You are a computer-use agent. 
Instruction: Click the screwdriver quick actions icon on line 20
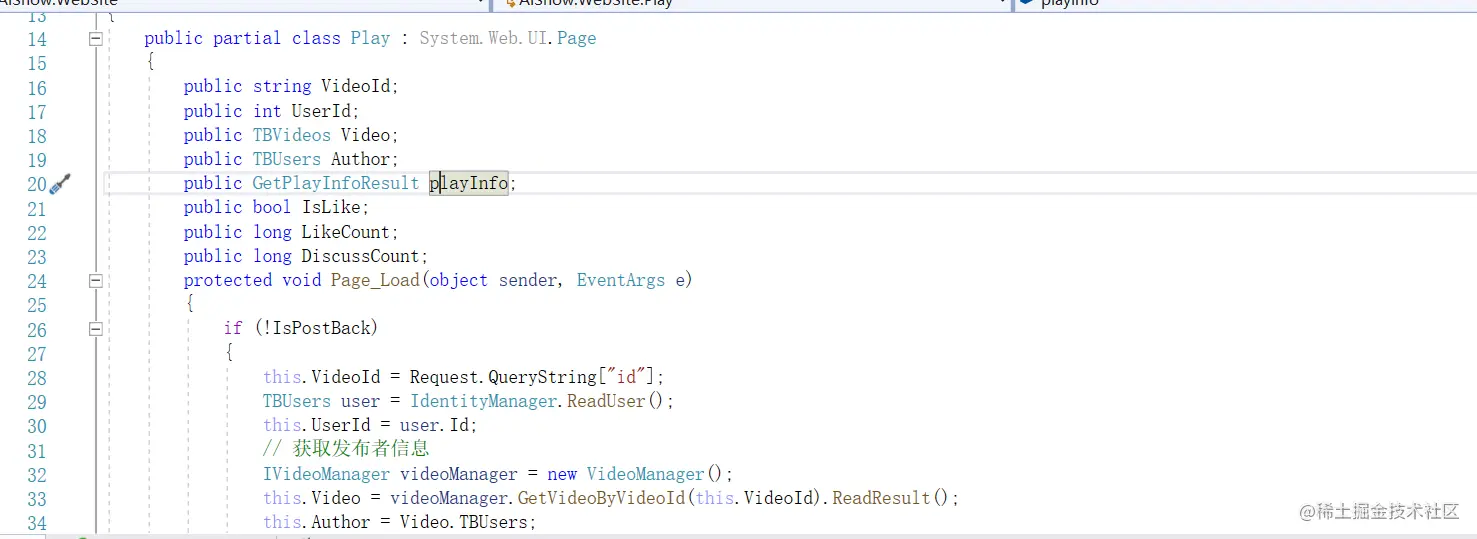[x=60, y=184]
